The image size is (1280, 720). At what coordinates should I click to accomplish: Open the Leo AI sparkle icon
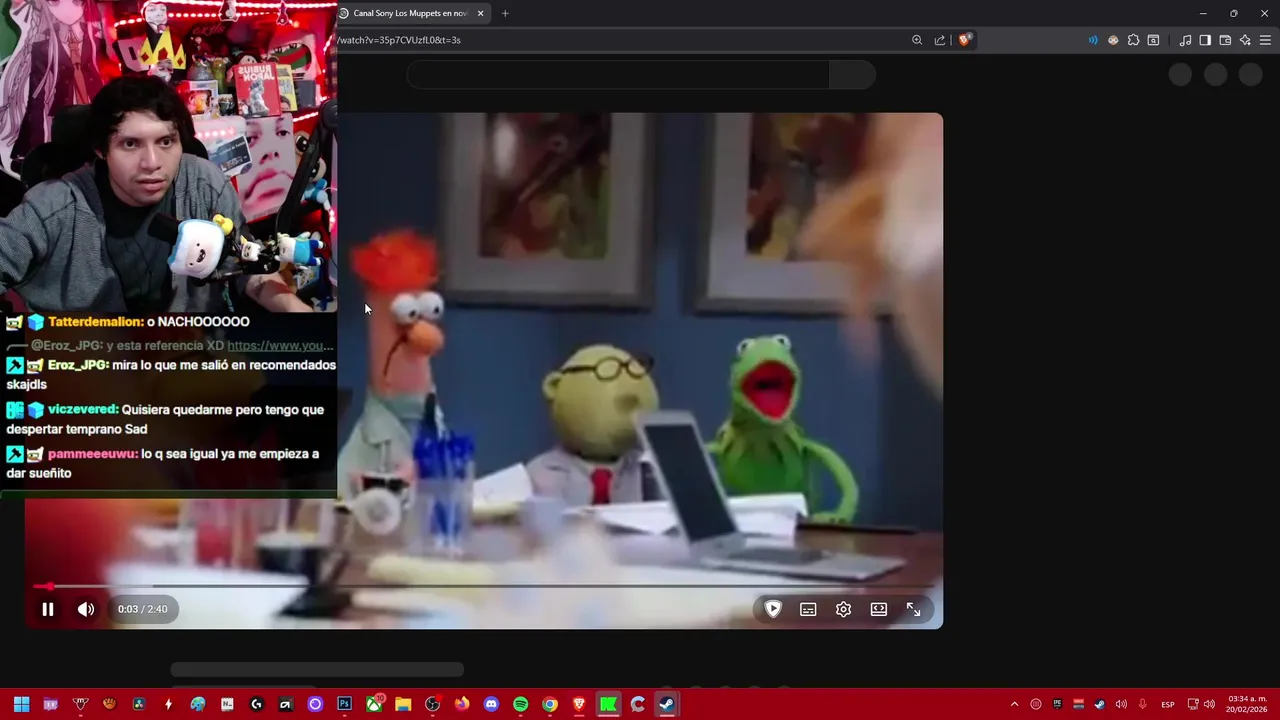pos(1245,40)
